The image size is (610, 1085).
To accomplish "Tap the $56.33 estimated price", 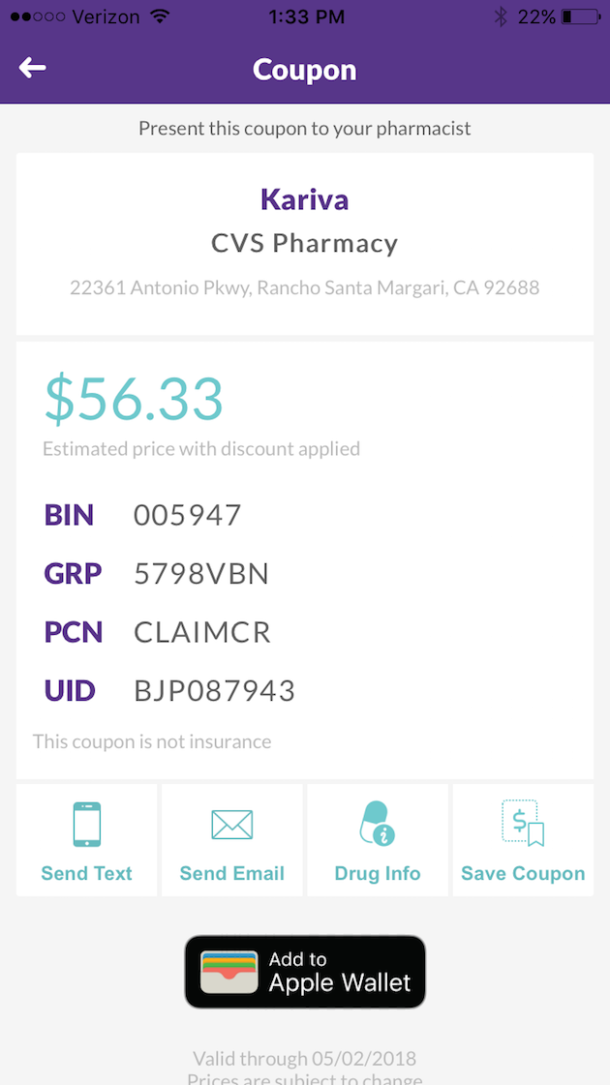I will coord(133,399).
